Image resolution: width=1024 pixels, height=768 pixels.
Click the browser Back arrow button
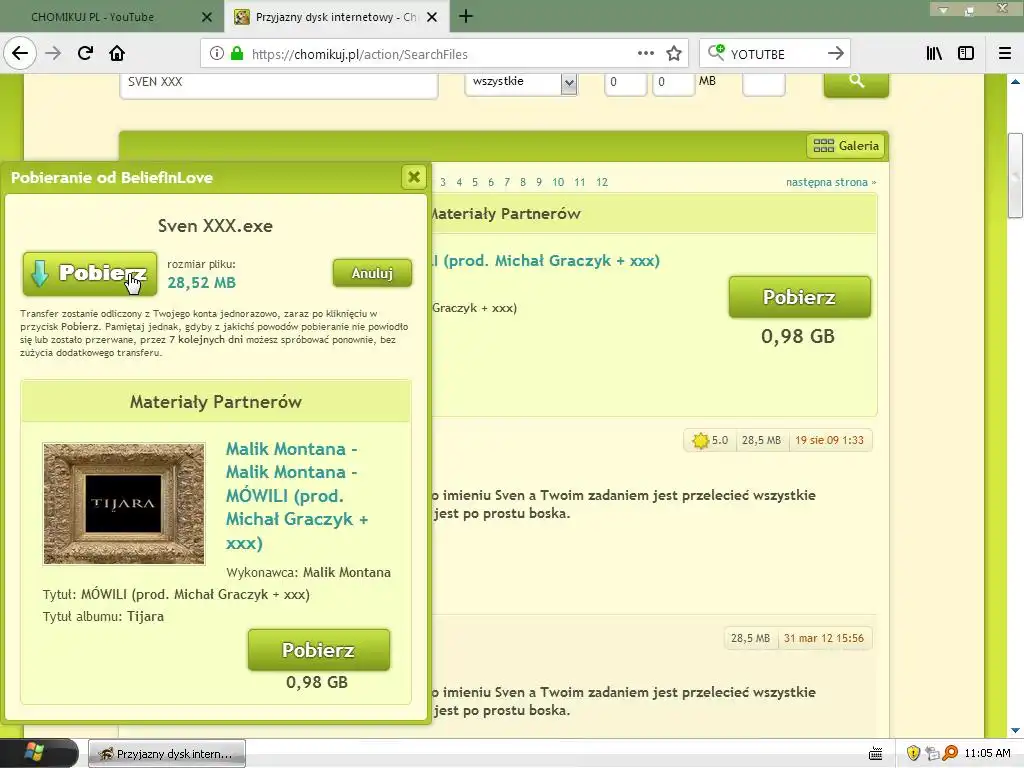(20, 54)
